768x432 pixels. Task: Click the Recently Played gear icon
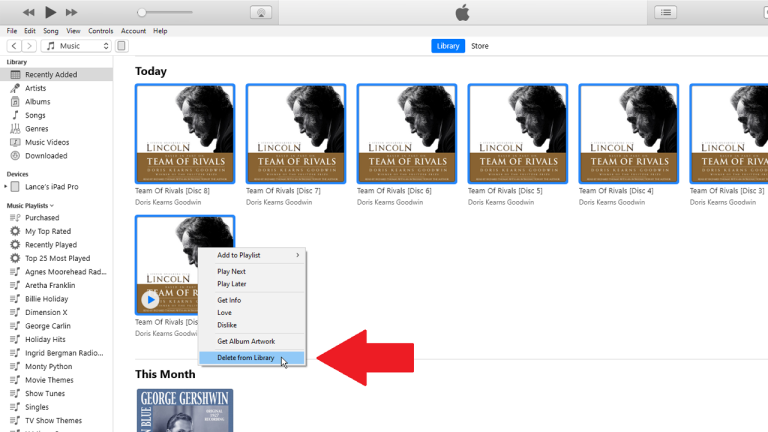coord(15,245)
